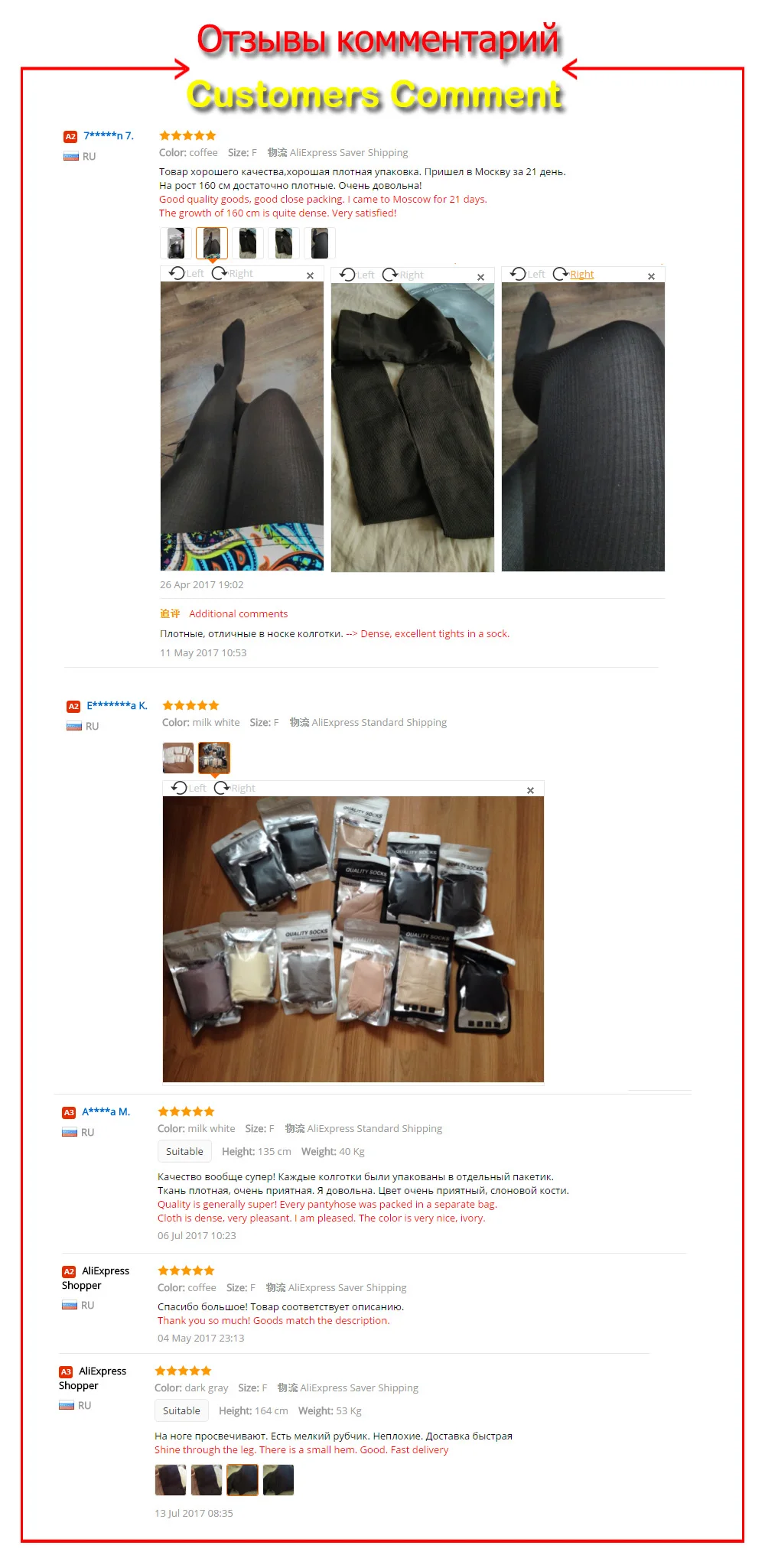Close the enlarged packaged socks photo

[530, 790]
